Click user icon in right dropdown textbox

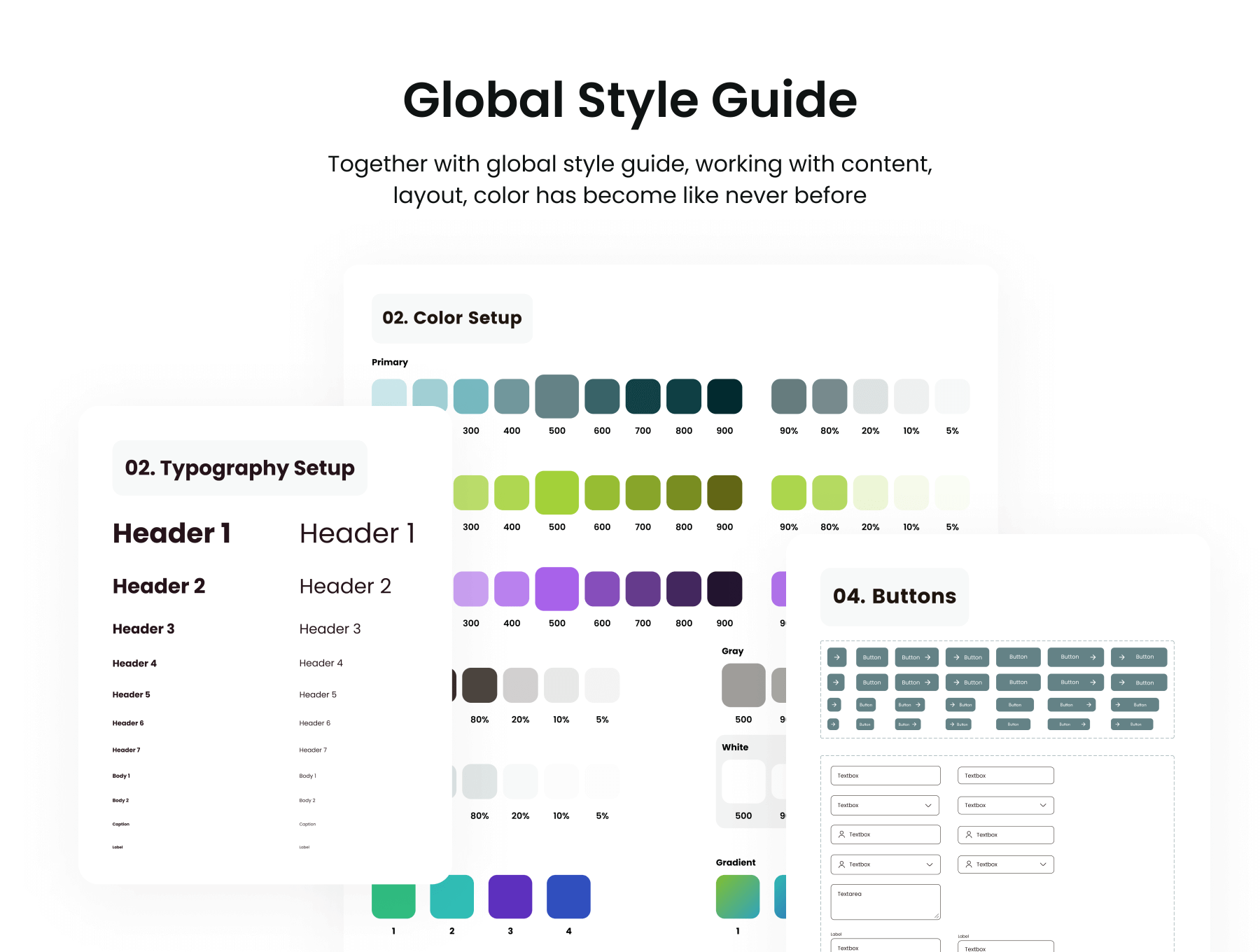point(969,864)
